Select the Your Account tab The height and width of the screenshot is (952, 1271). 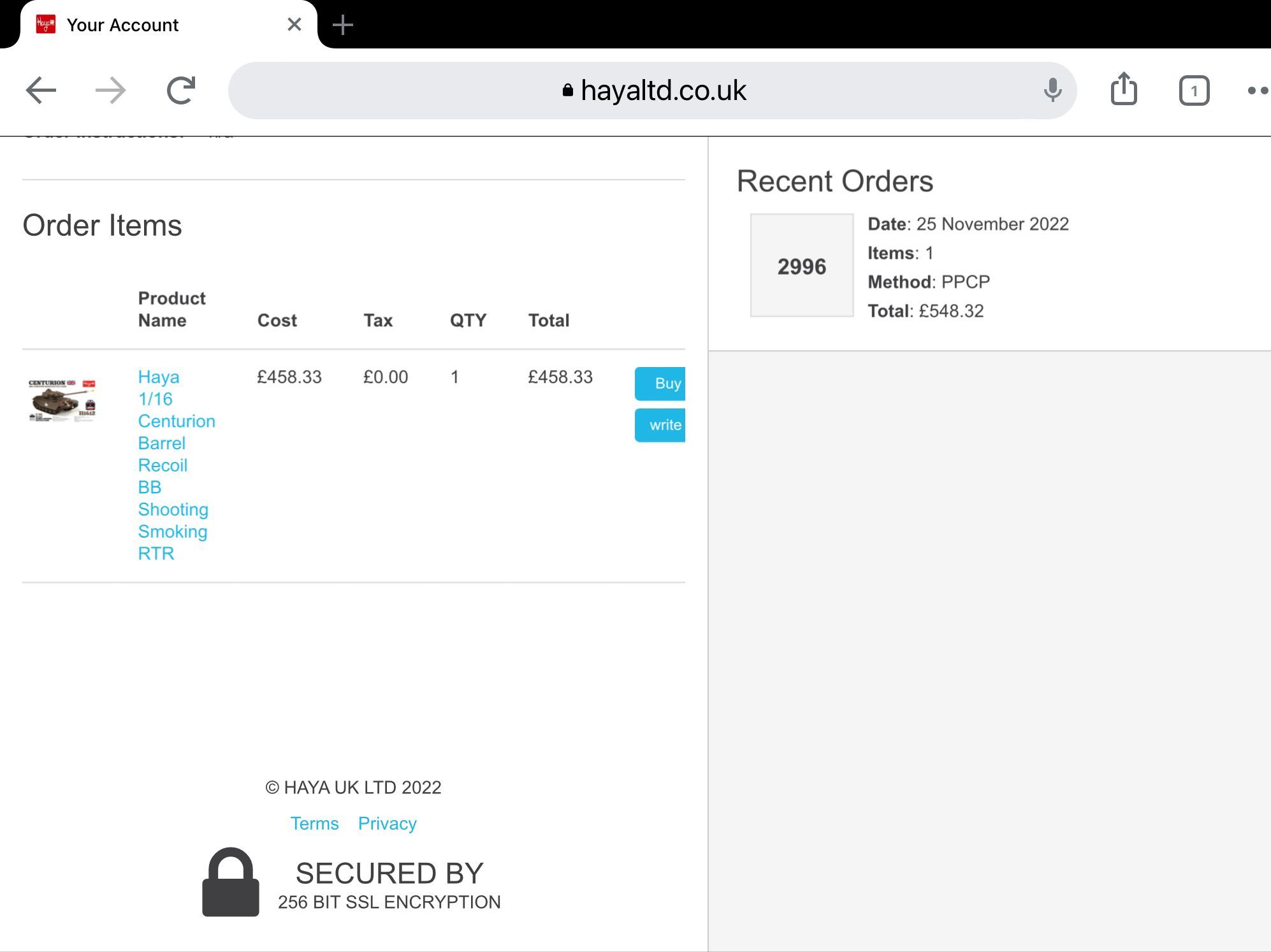122,25
